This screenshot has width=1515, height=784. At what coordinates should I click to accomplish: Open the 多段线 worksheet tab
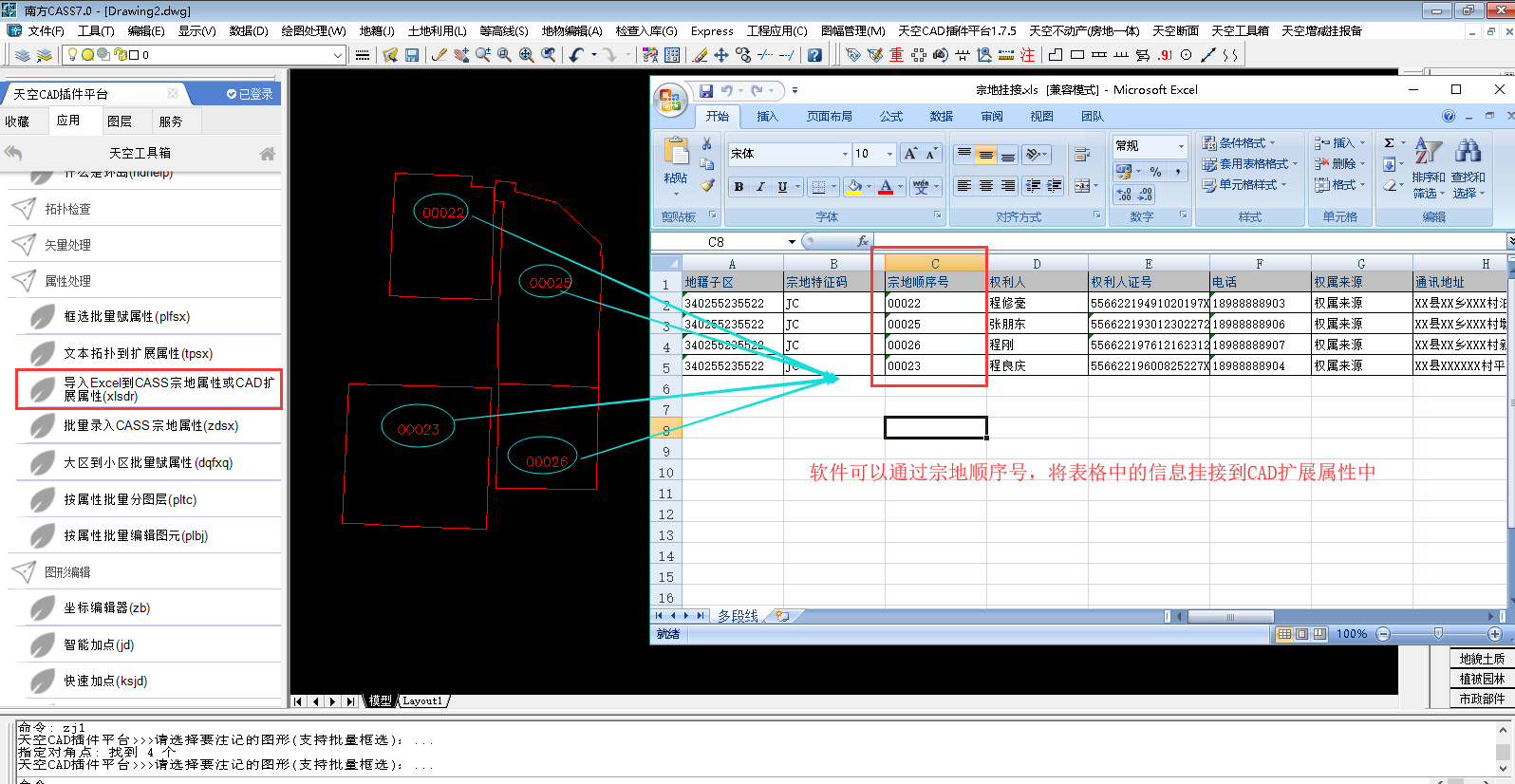(739, 616)
